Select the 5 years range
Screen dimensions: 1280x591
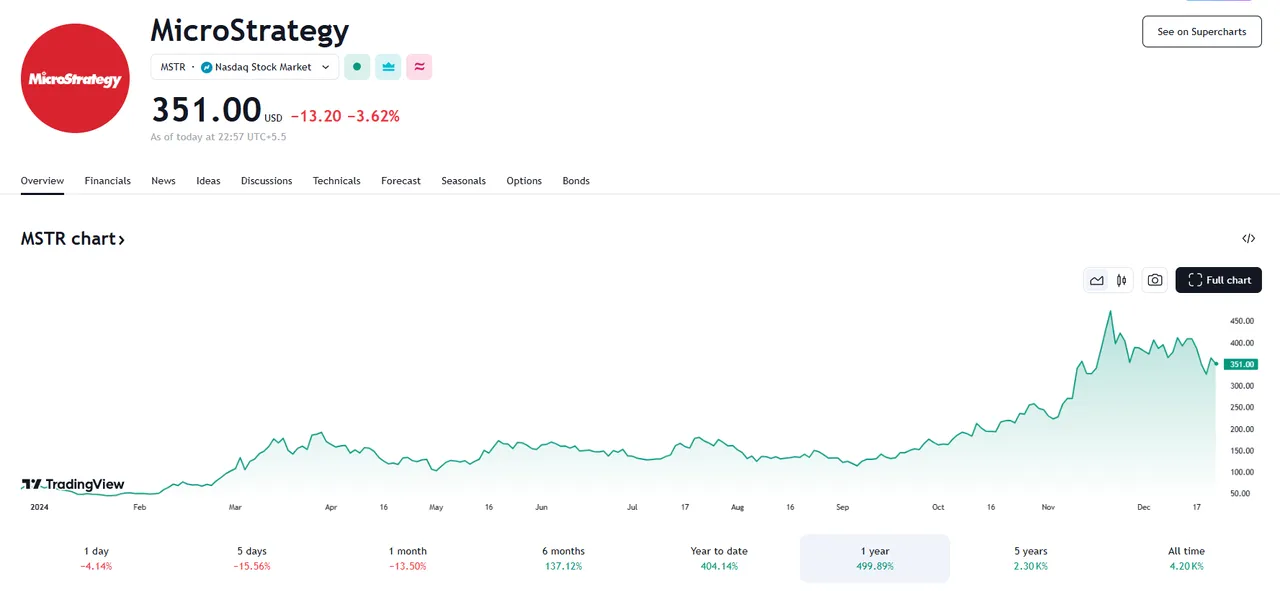click(1030, 558)
